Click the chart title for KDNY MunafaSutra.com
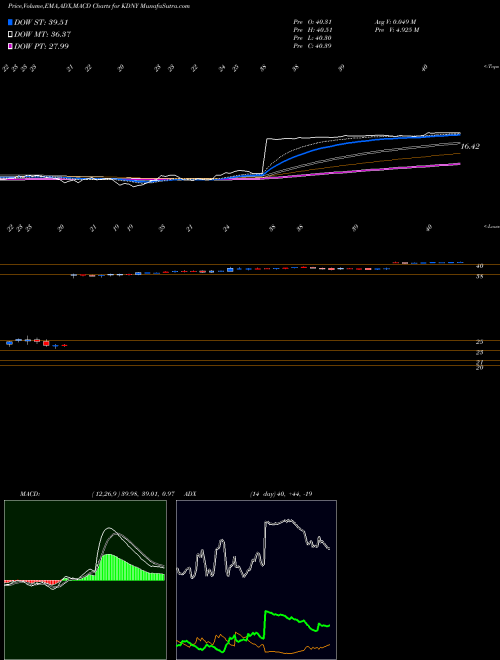The image size is (500, 660). (x=99, y=6)
